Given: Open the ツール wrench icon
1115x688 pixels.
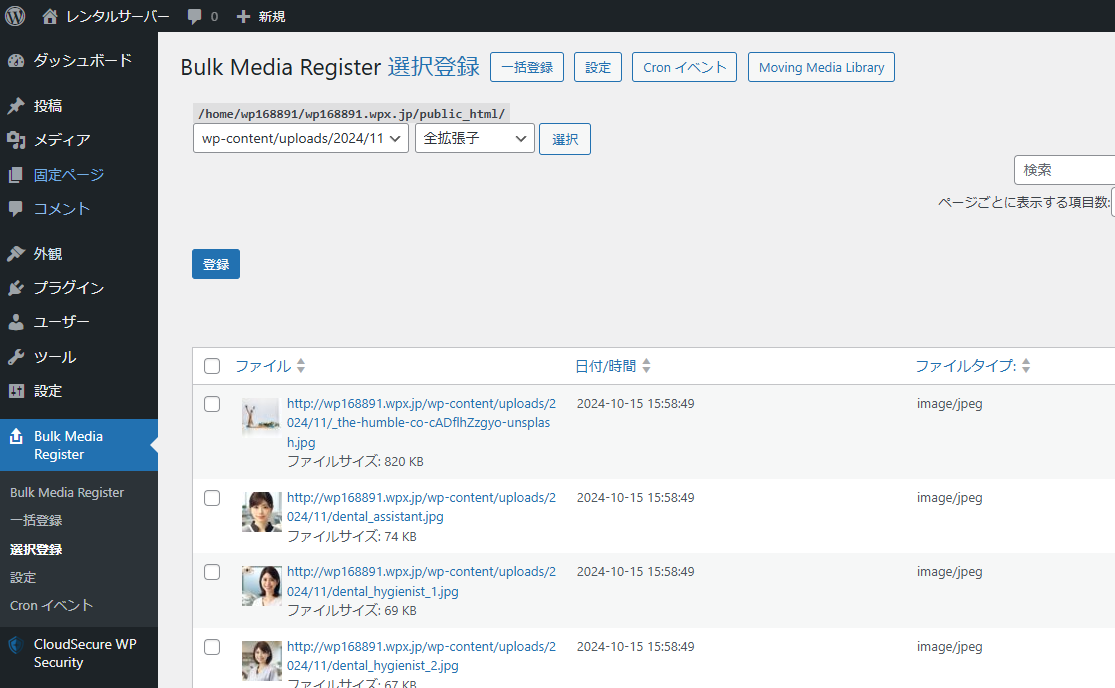Looking at the screenshot, I should pos(16,357).
